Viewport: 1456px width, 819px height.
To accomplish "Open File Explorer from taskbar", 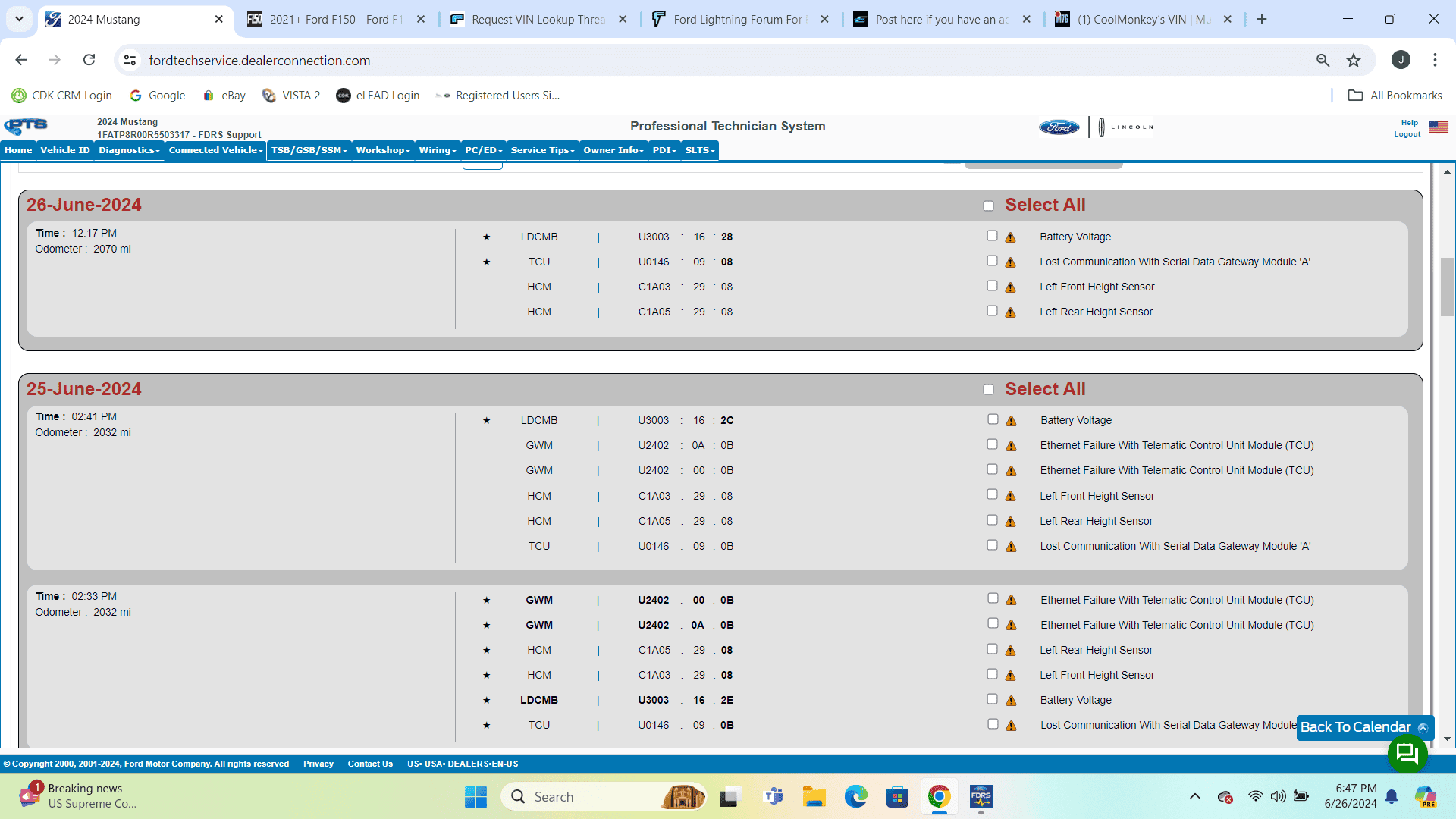I will click(x=814, y=797).
